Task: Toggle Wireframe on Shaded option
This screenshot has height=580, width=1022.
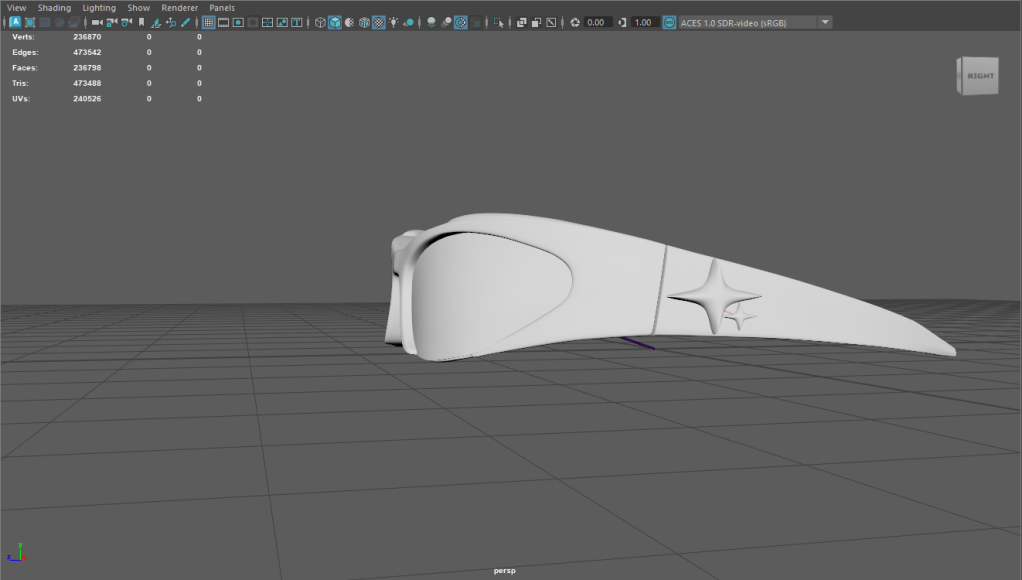Action: pyautogui.click(x=364, y=22)
